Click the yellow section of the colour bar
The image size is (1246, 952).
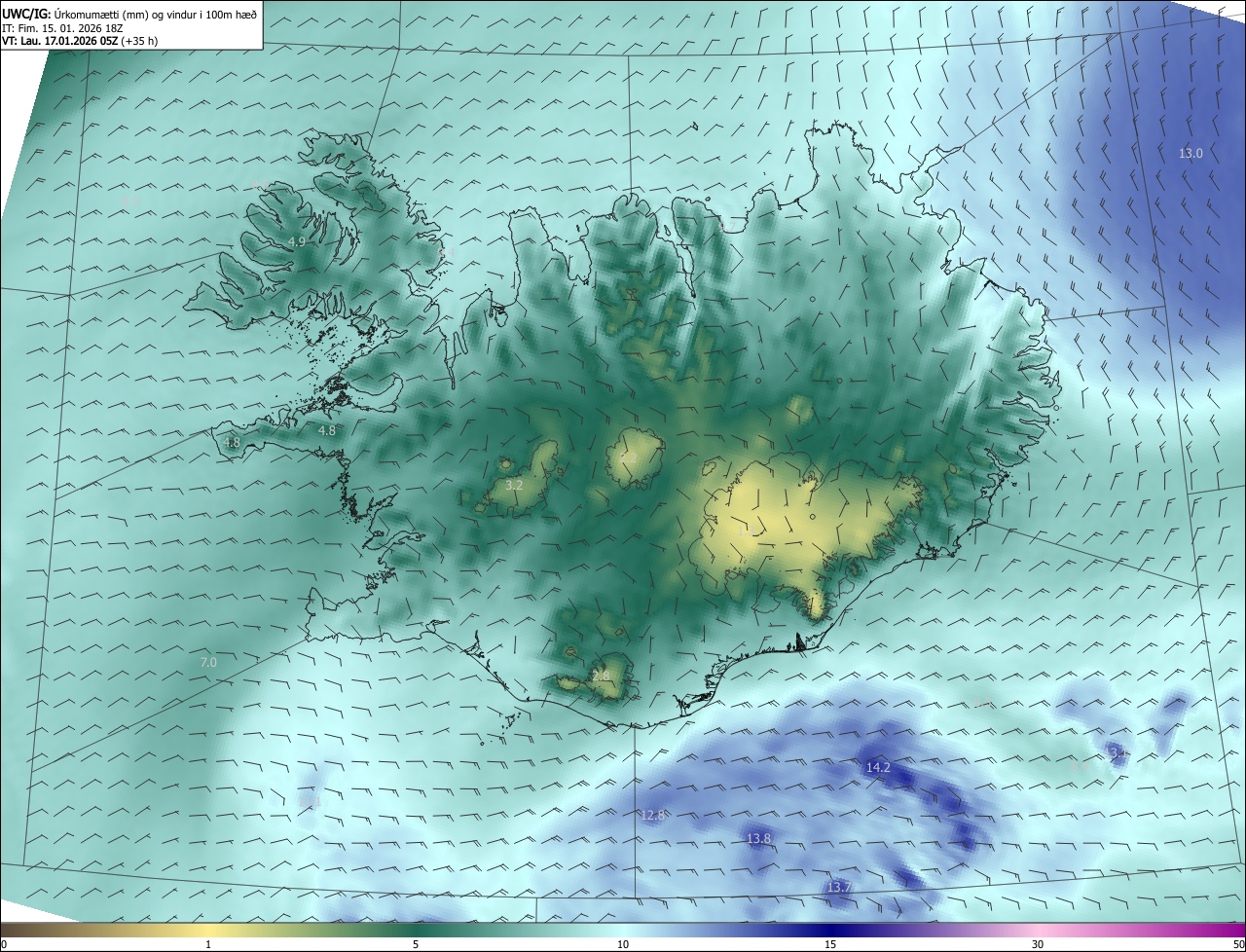point(208,931)
